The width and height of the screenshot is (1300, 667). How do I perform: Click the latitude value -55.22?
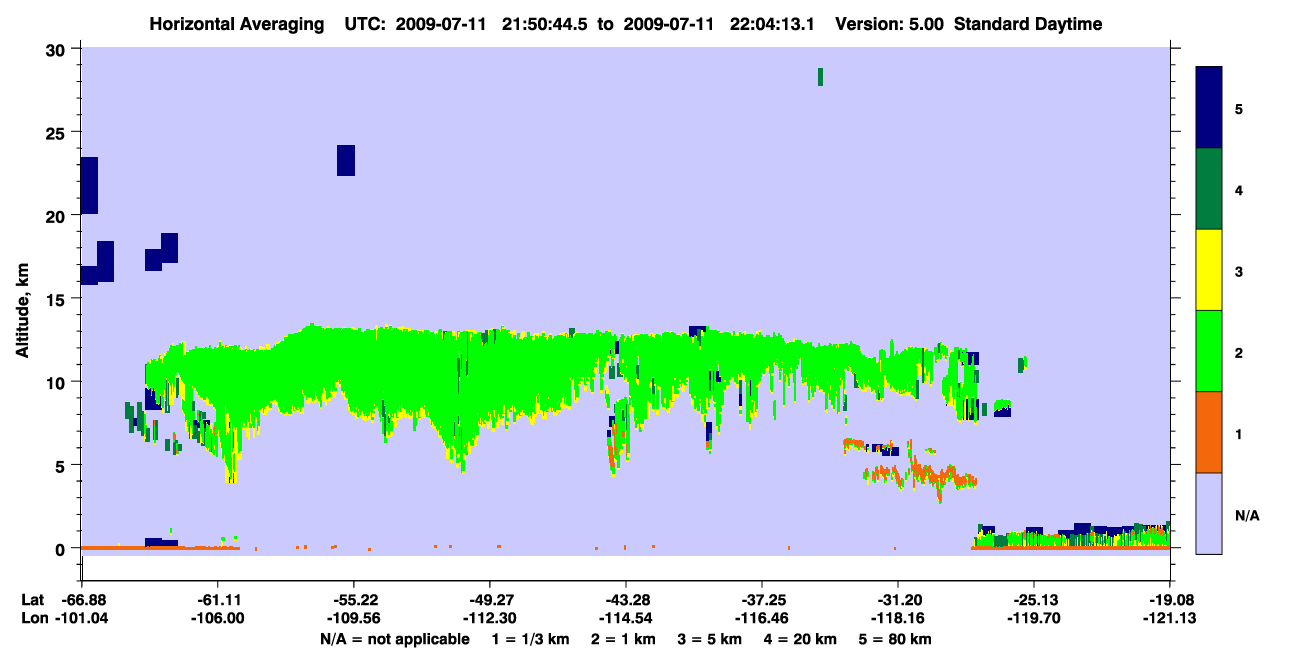[354, 600]
